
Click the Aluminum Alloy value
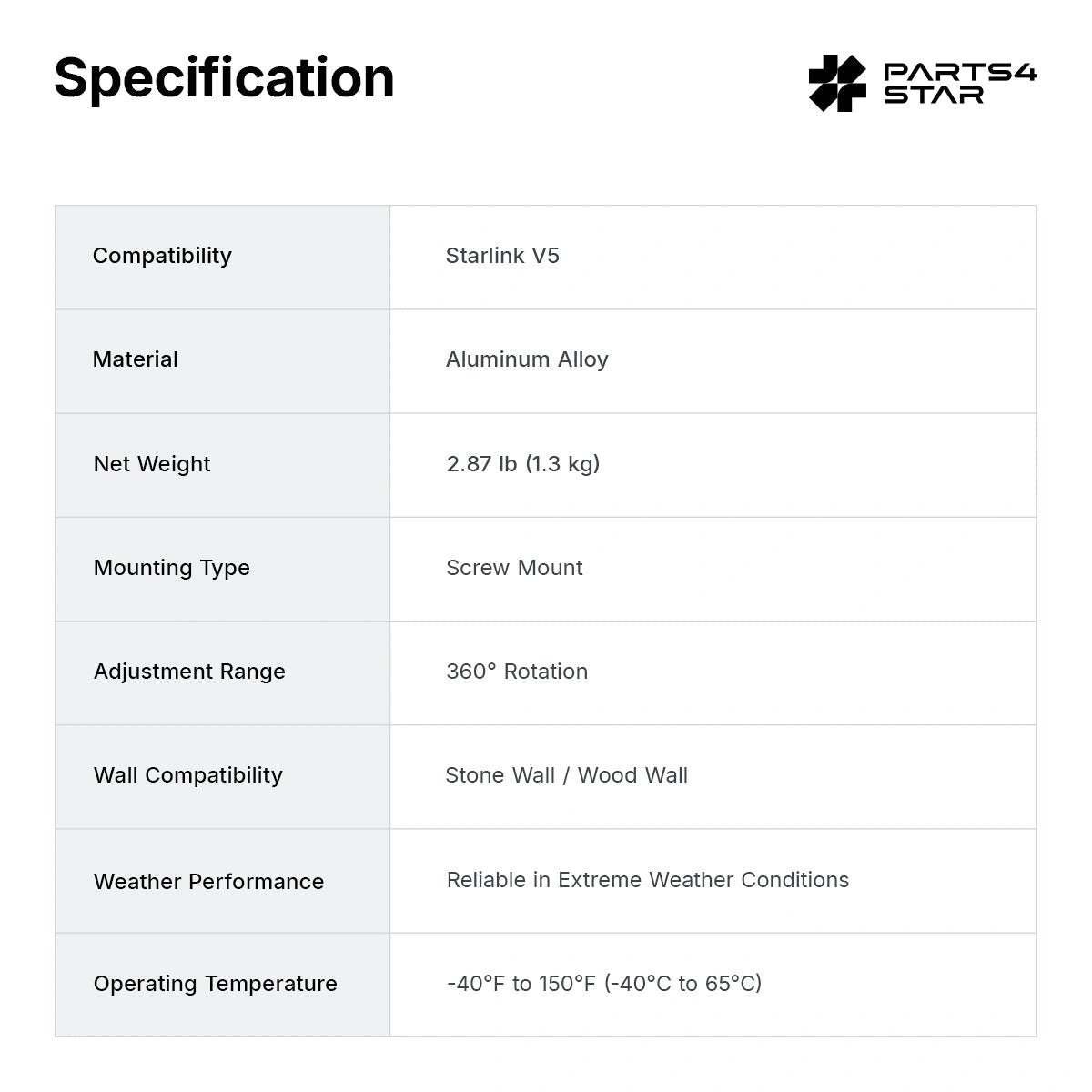point(527,360)
